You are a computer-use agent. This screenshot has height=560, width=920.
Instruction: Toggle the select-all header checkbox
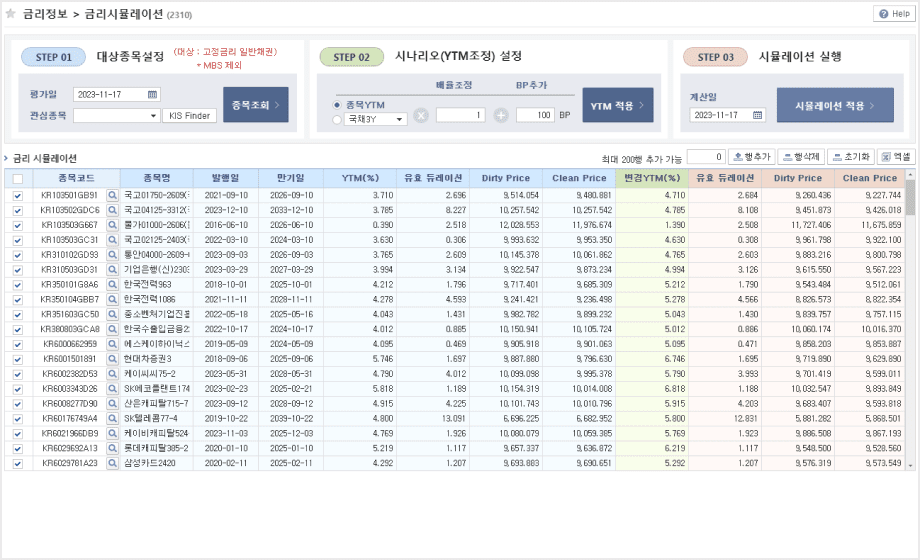[x=18, y=179]
